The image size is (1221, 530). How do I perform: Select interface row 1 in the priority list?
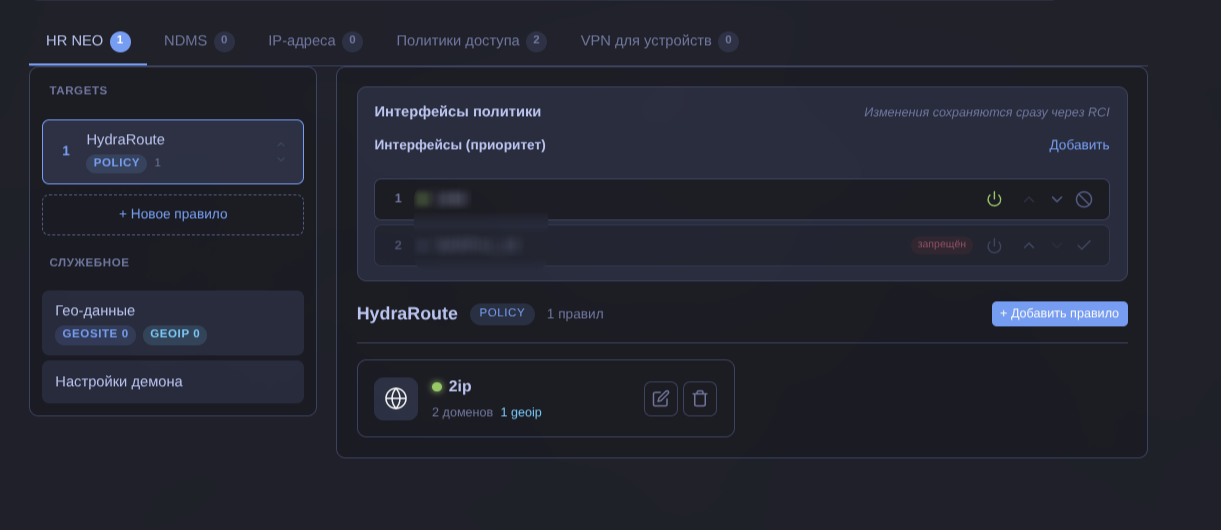coord(742,199)
